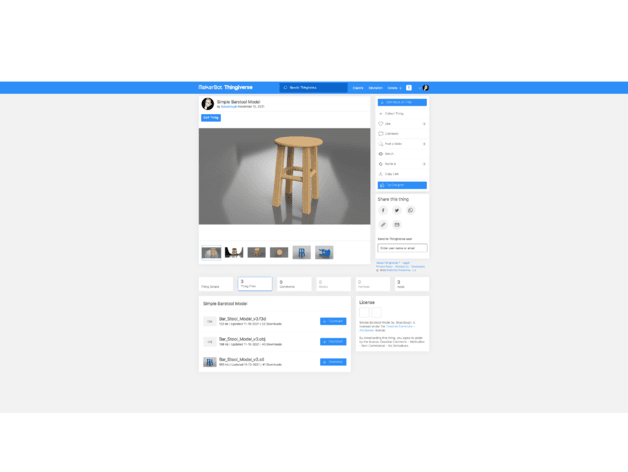This screenshot has width=628, height=472.
Task: Click the Post a Make icon
Action: (380, 144)
